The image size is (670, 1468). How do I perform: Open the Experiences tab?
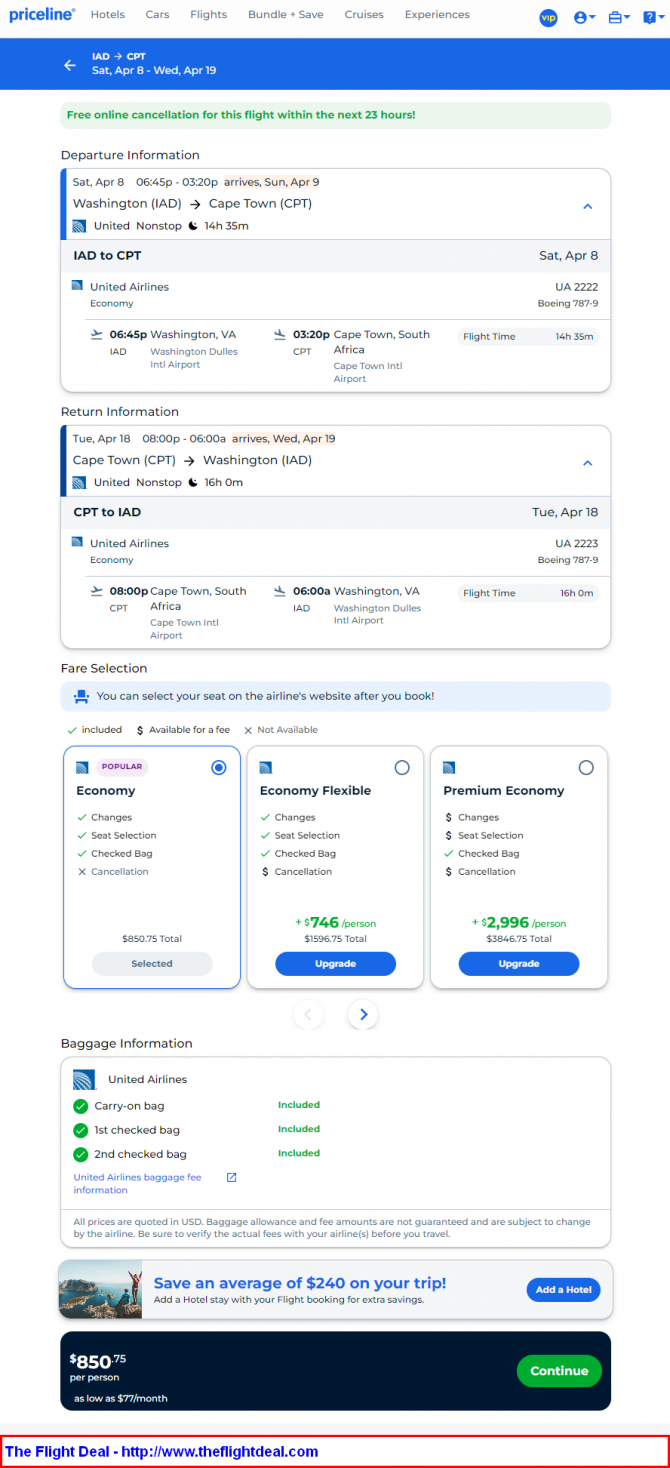pos(437,15)
